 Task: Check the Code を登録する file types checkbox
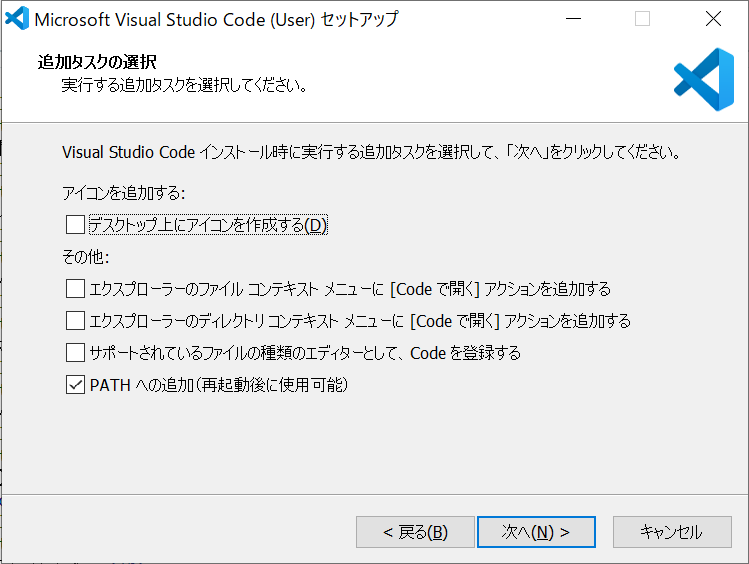point(75,352)
